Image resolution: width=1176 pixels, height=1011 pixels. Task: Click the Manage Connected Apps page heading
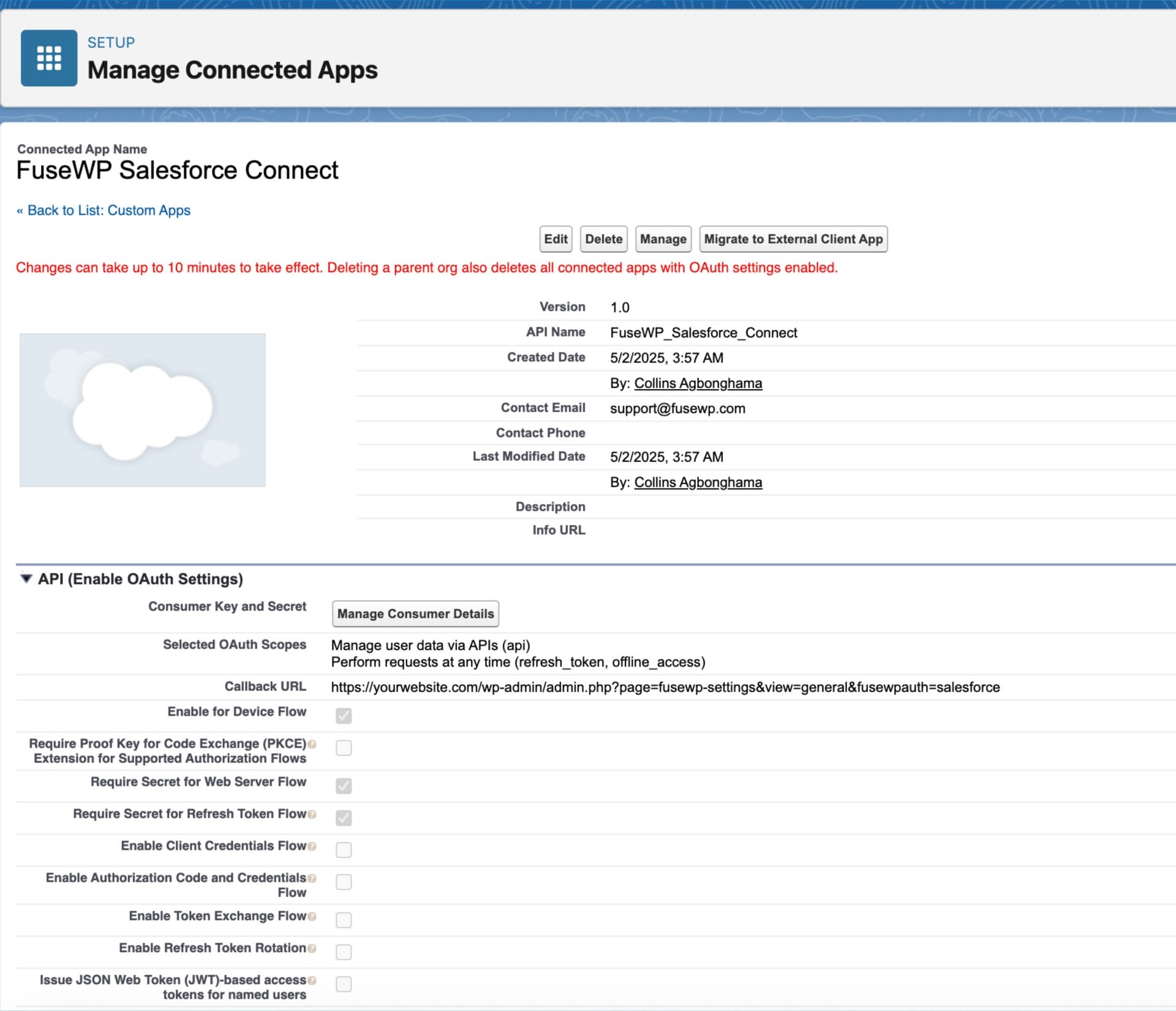point(233,70)
